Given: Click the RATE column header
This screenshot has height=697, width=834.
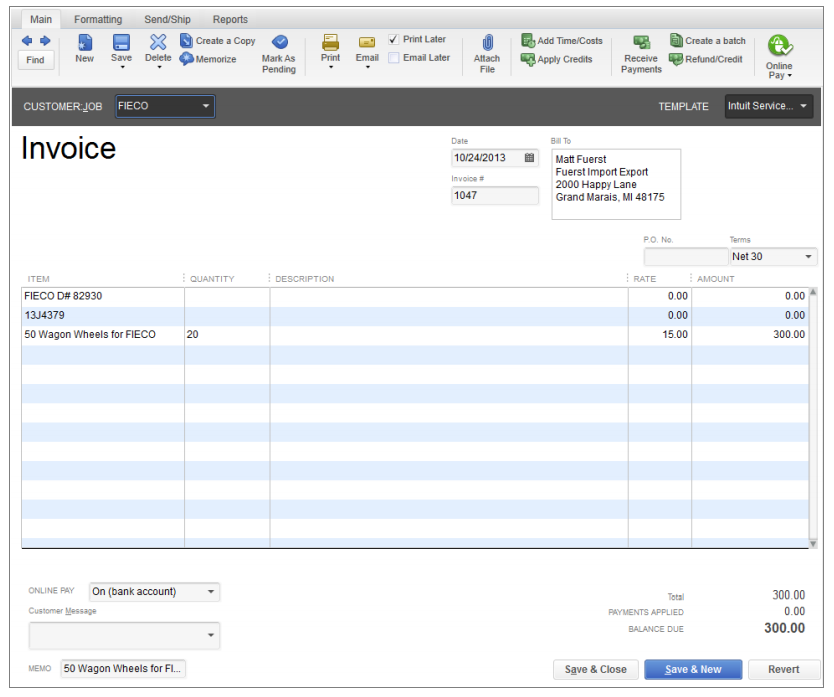Looking at the screenshot, I should click(x=645, y=279).
